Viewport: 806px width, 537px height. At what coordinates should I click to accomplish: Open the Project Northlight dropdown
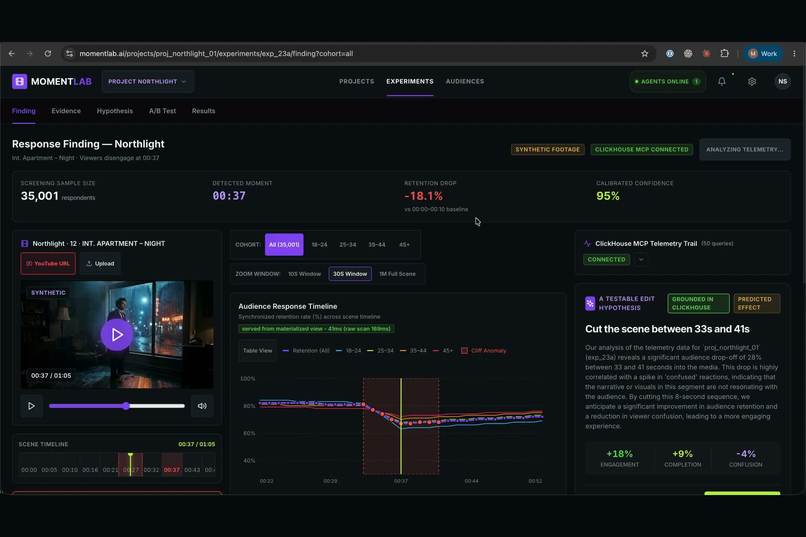point(148,81)
